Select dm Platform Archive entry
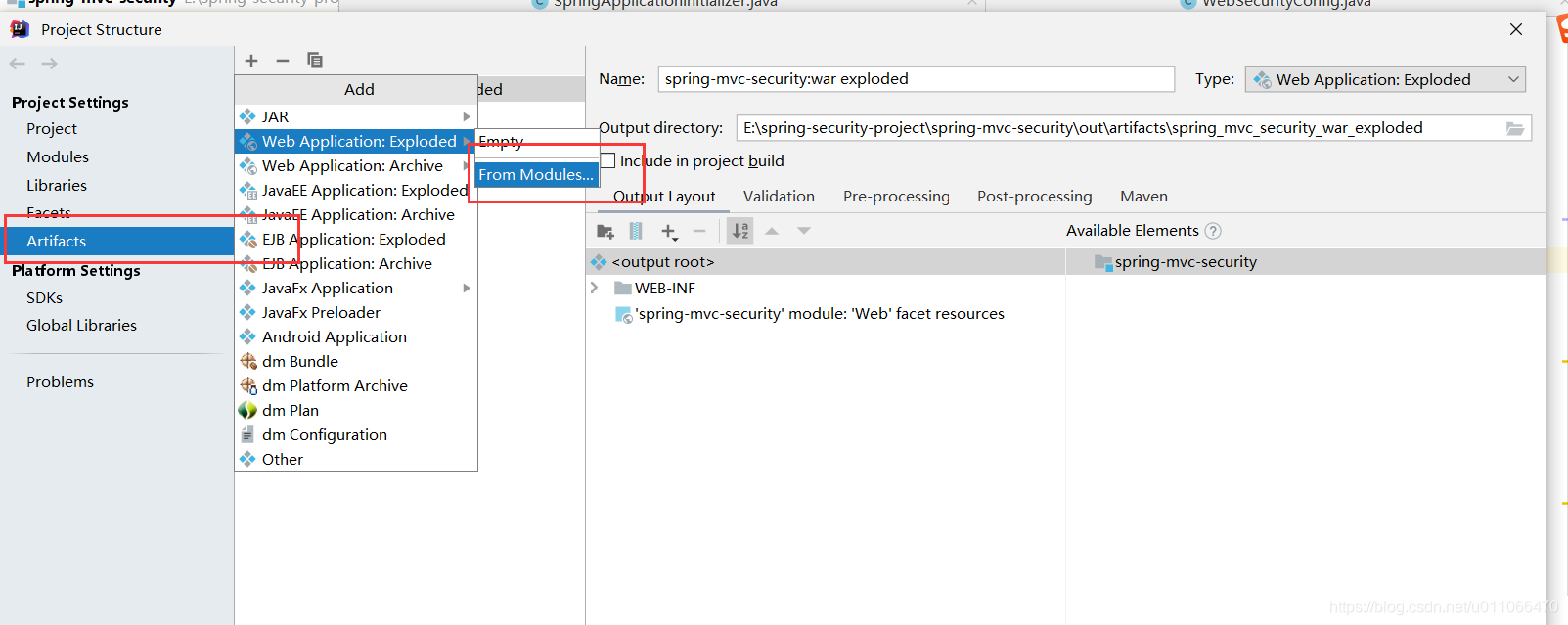Screen dimensions: 1568x625 pos(355,385)
